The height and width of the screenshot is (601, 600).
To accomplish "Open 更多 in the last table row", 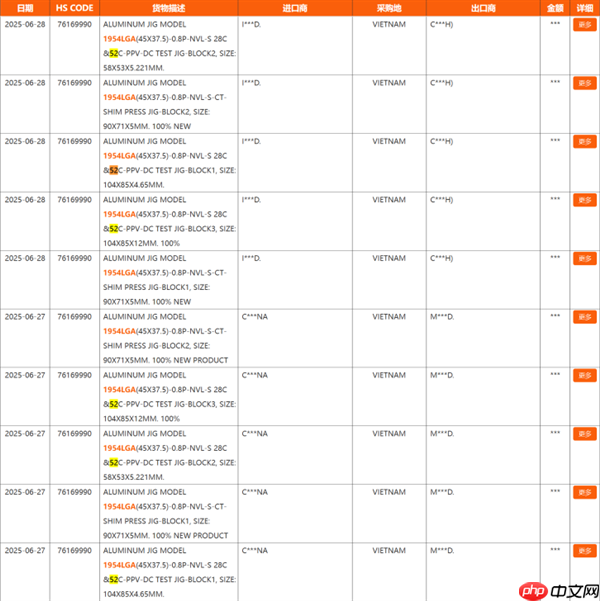I will (x=584, y=551).
